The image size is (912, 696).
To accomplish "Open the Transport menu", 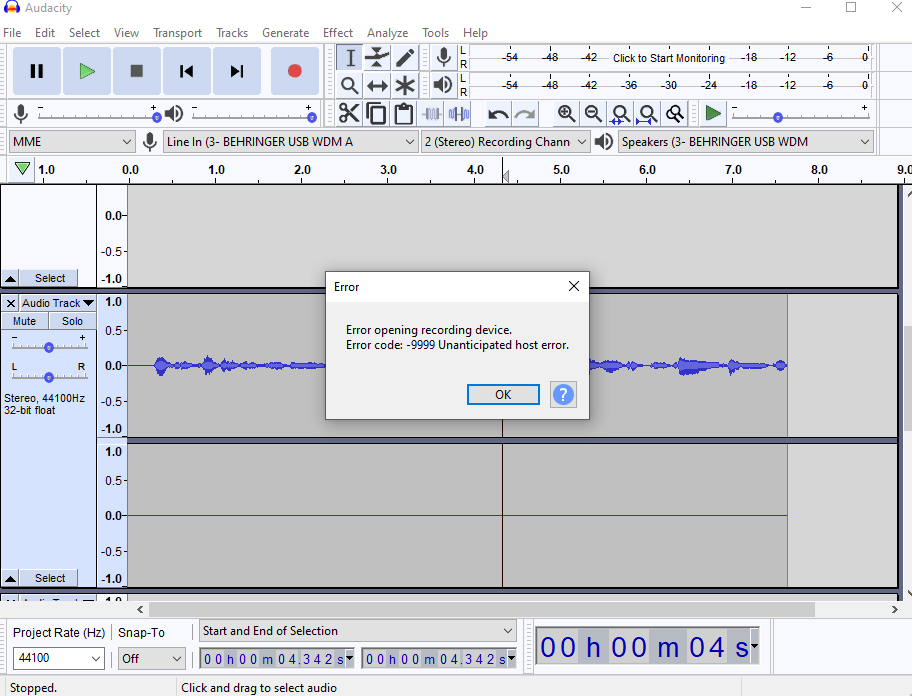I will pos(177,32).
